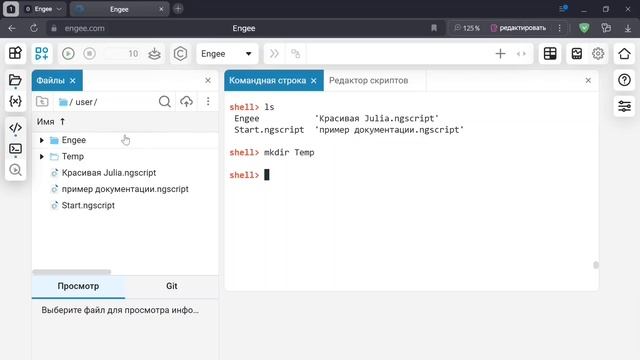
Task: Open script editor code icon in sidebar
Action: click(15, 128)
